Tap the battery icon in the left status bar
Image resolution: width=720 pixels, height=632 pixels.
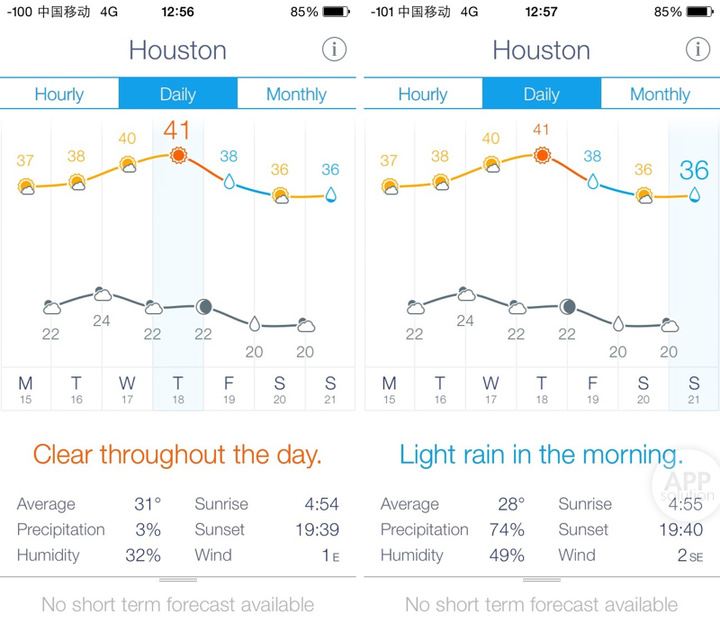(x=340, y=12)
